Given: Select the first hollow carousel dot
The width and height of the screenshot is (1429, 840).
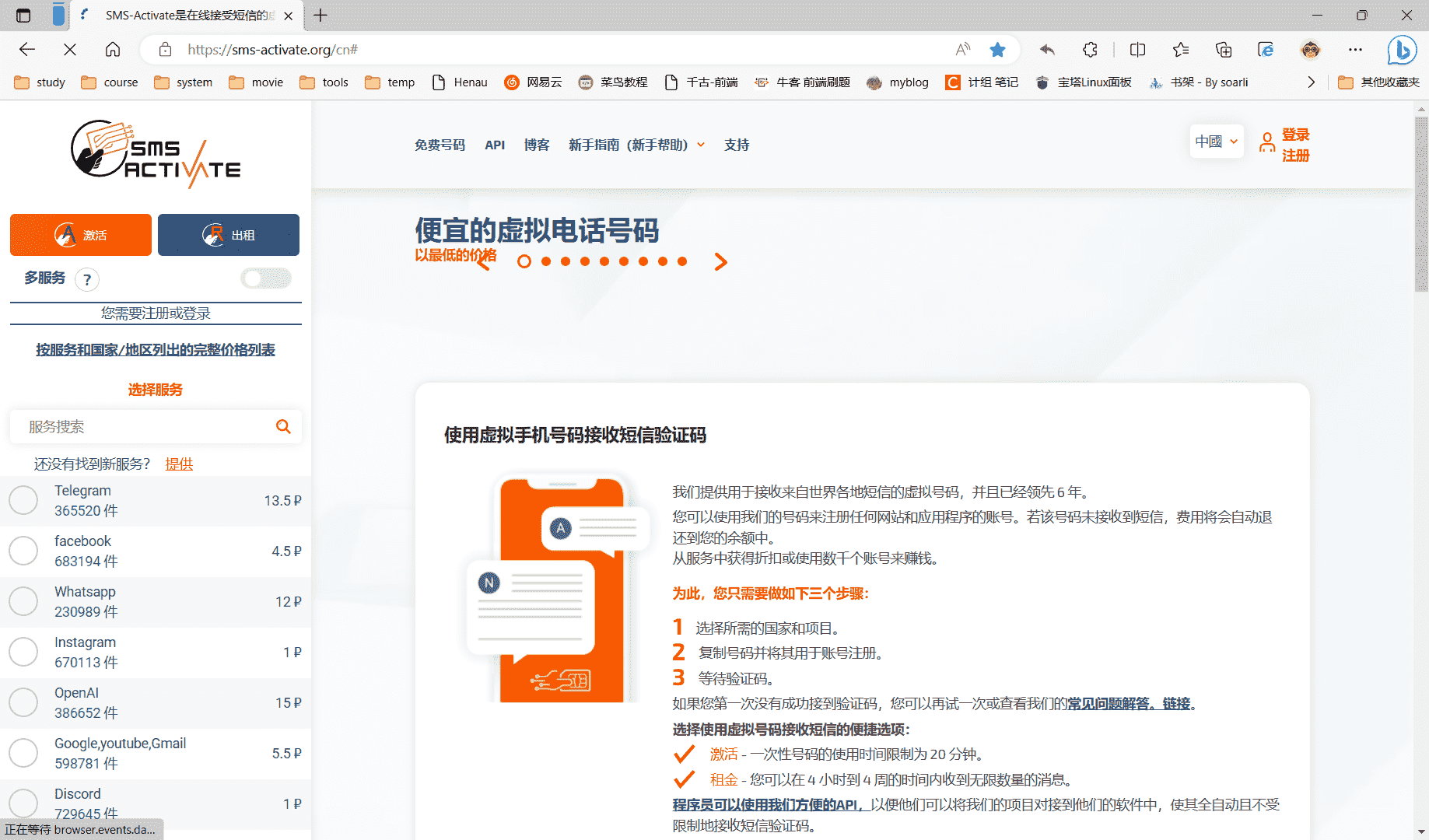Looking at the screenshot, I should 524,261.
